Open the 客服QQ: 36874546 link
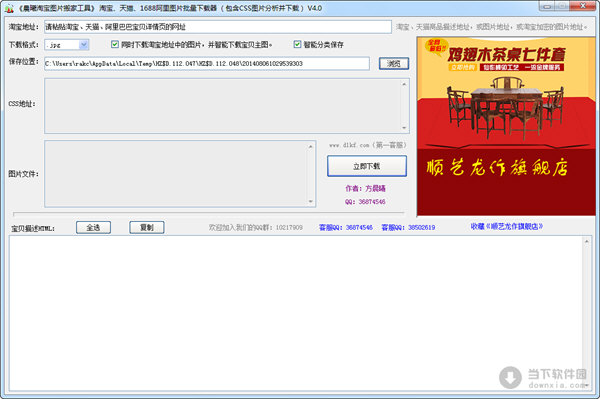600x399 pixels. tap(346, 227)
